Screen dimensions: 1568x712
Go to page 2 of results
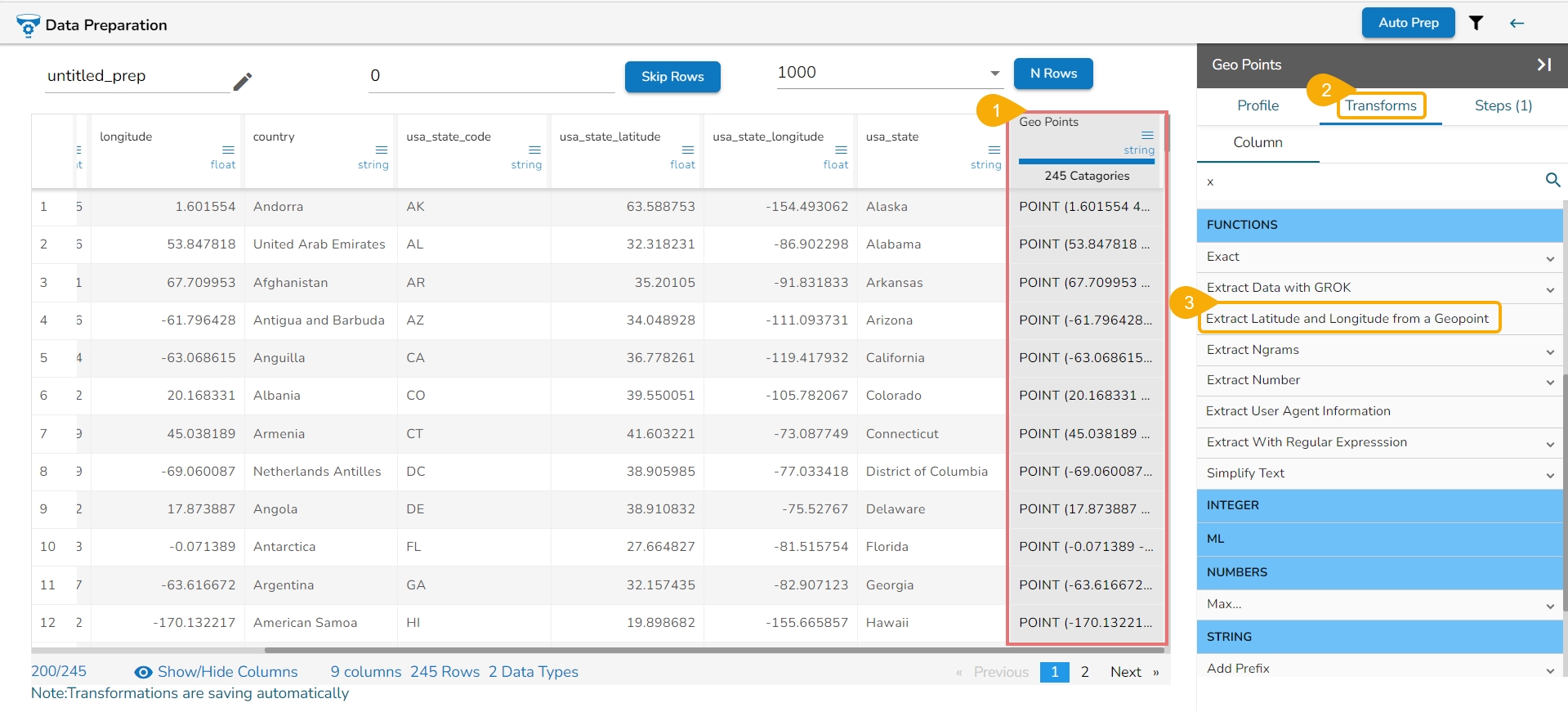click(x=1084, y=672)
